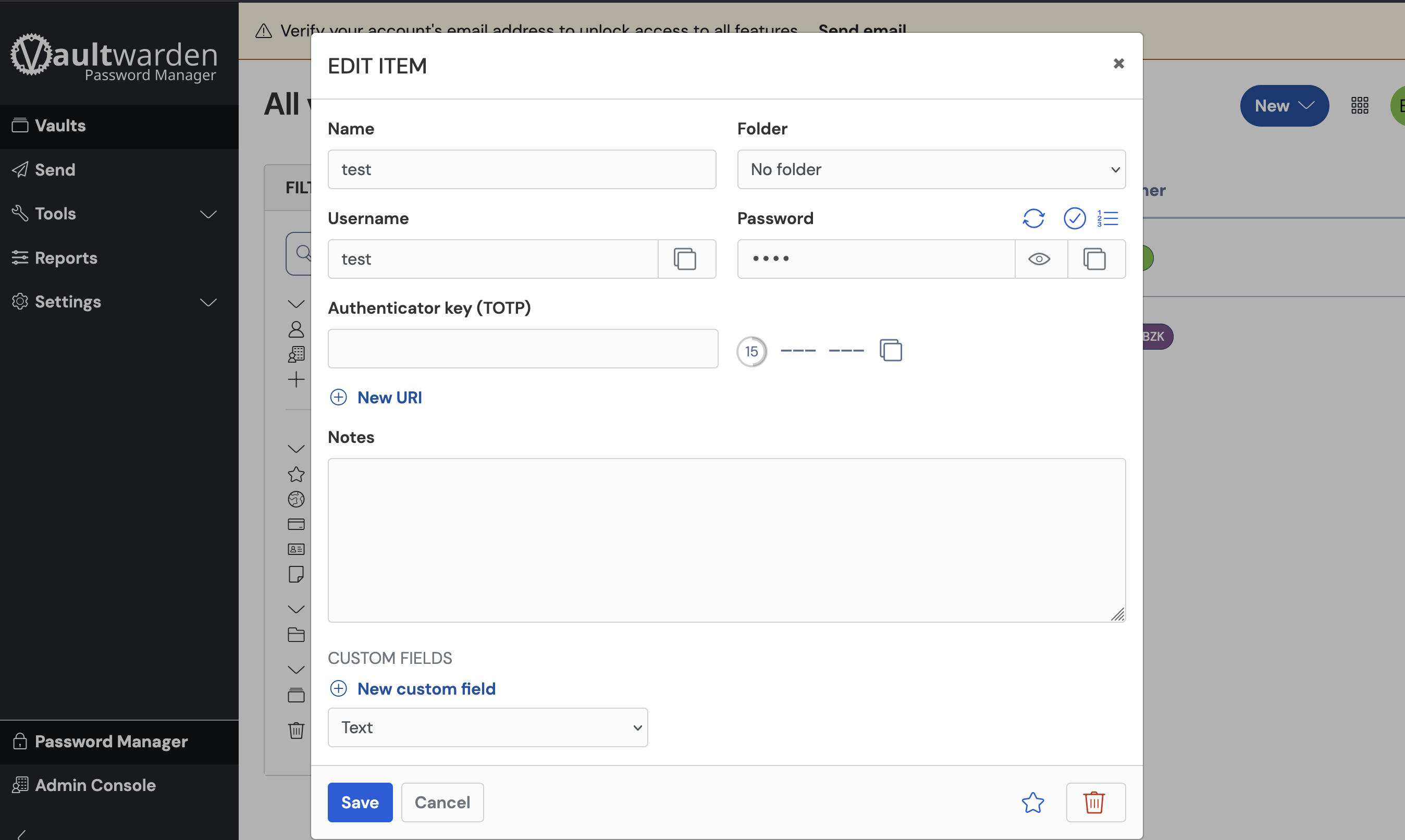Viewport: 1405px width, 840px height.
Task: Collapse the item types filter chevron
Action: click(x=296, y=449)
